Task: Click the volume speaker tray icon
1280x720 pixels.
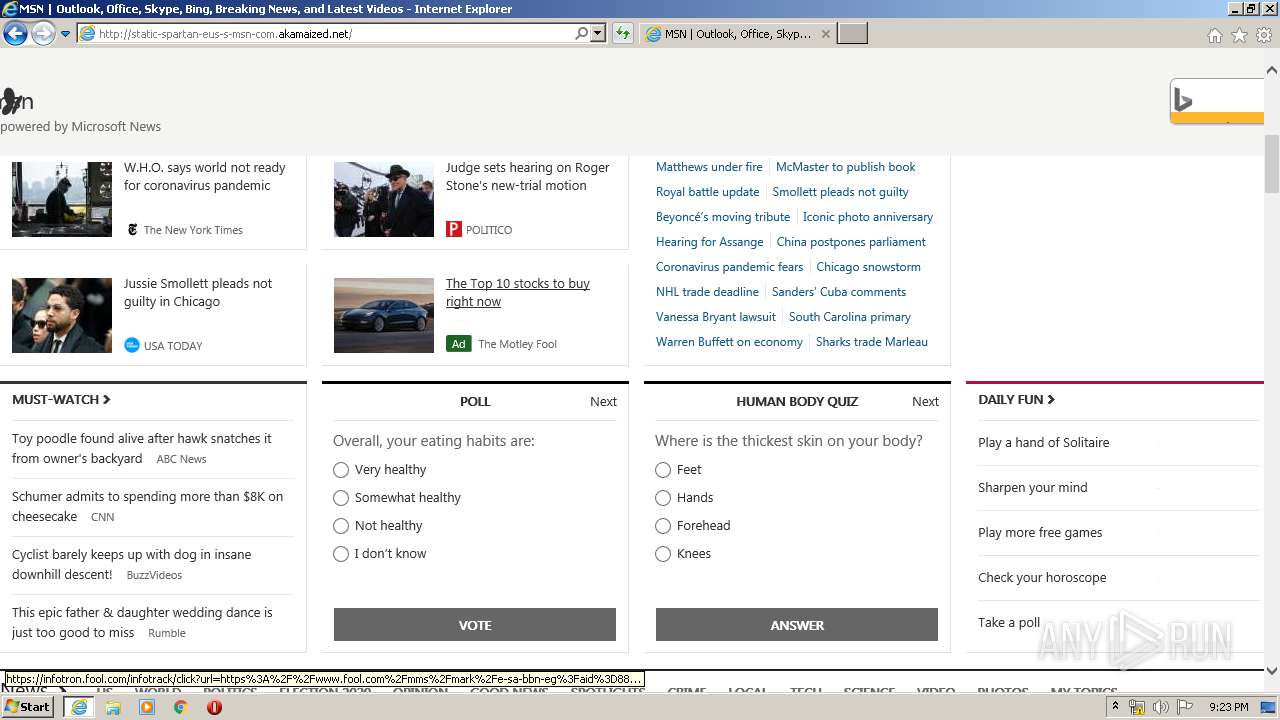Action: click(x=1161, y=707)
